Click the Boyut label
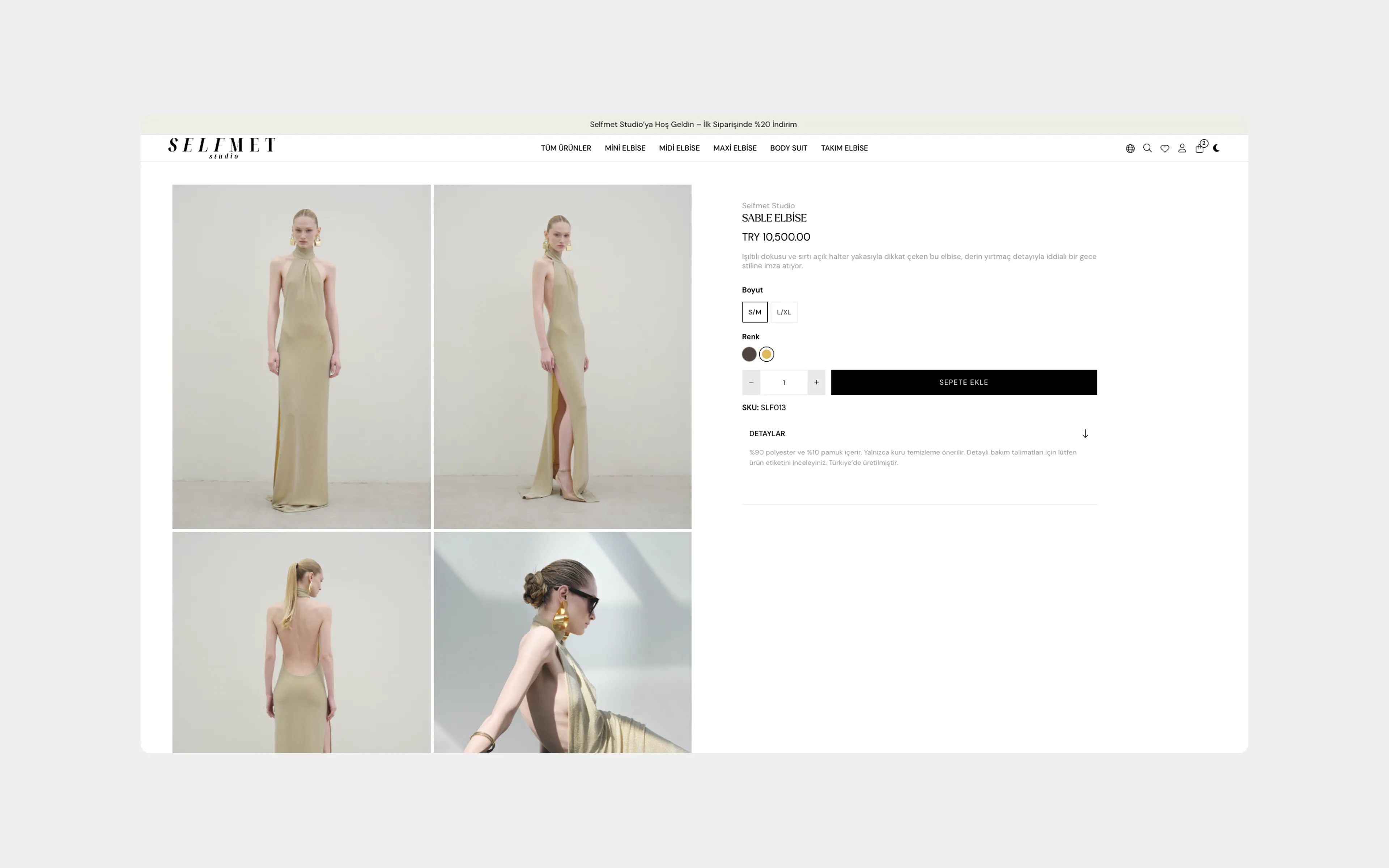Image resolution: width=1389 pixels, height=868 pixels. (x=752, y=290)
